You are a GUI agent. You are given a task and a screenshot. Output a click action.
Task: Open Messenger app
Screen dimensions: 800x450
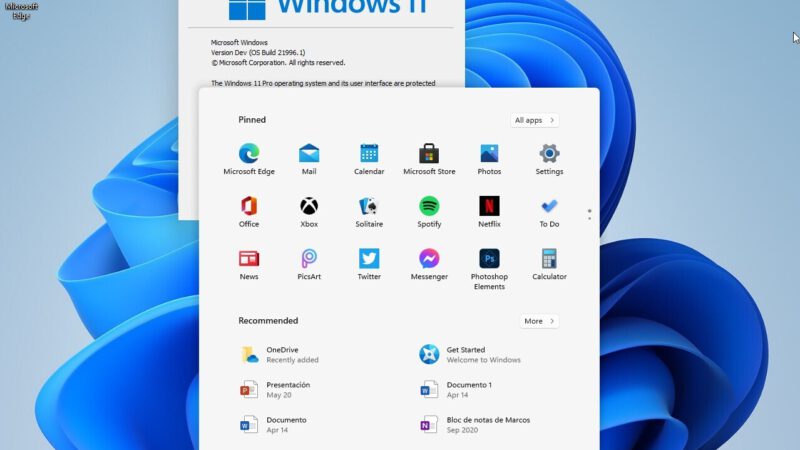429,264
